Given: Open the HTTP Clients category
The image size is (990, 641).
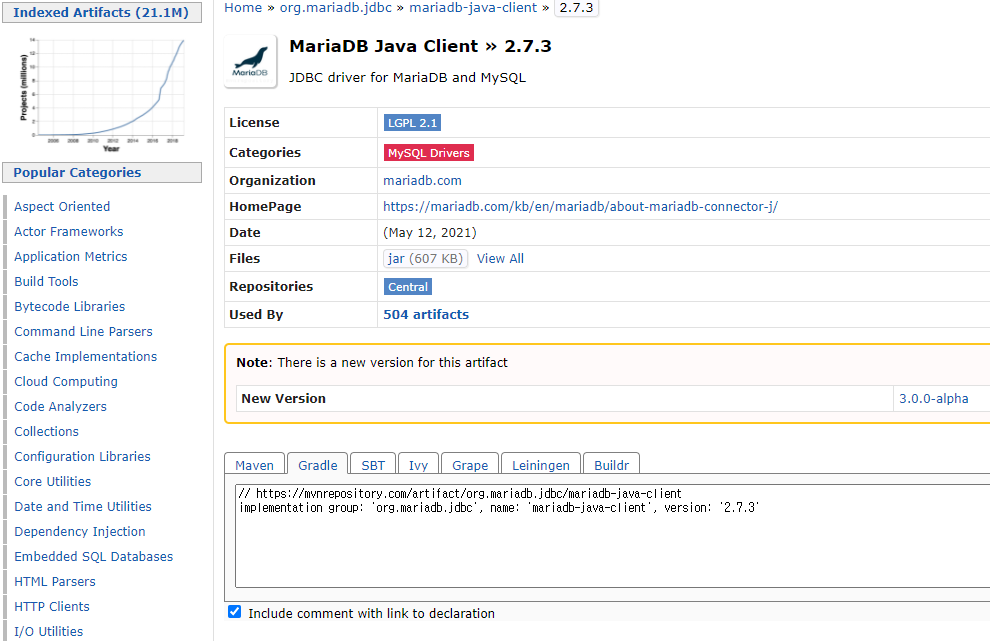Looking at the screenshot, I should click(x=52, y=607).
